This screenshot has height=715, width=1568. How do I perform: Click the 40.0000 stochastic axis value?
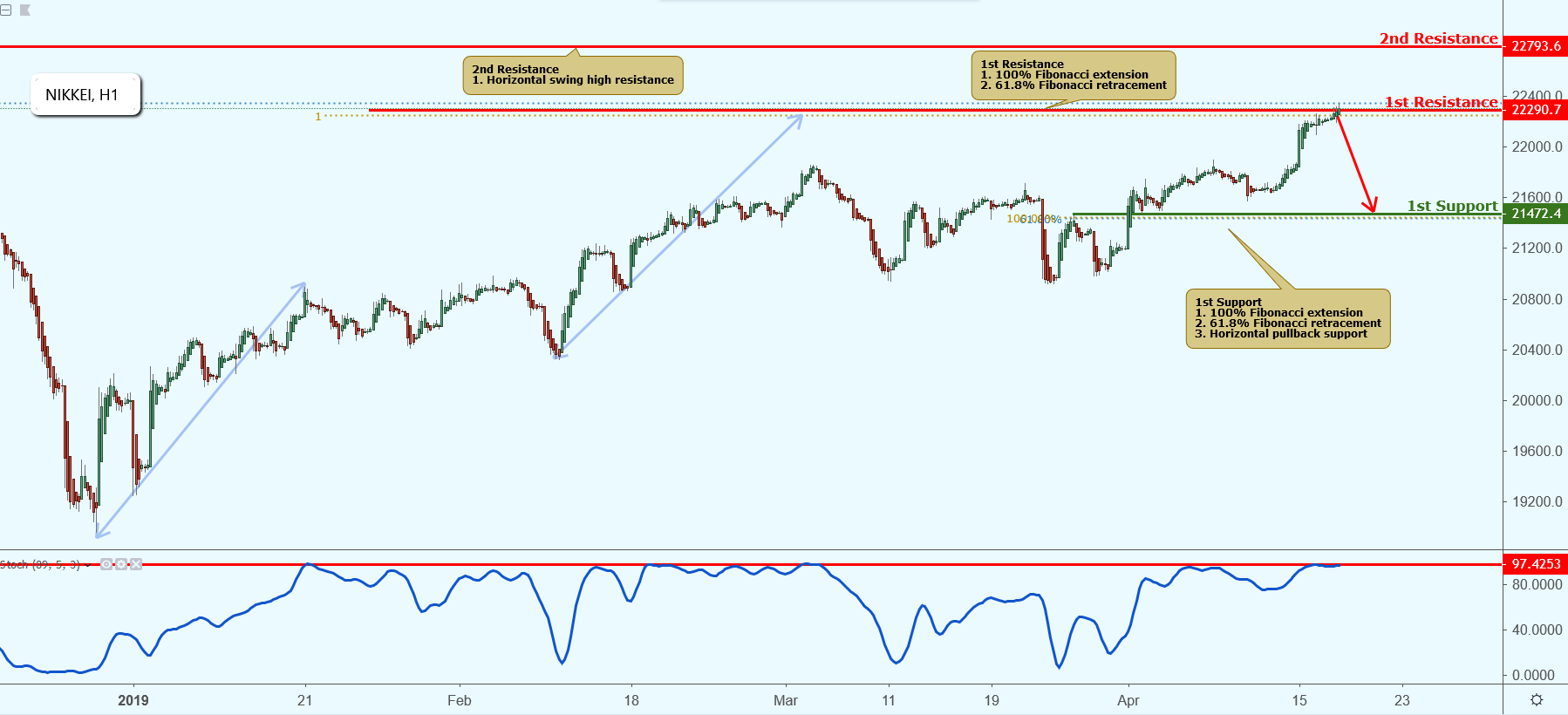[1537, 630]
